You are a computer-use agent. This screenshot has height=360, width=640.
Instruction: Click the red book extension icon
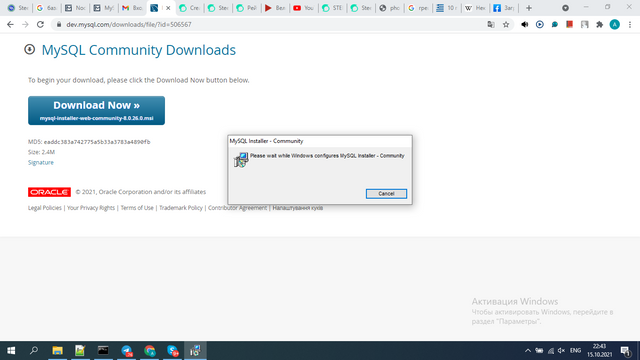point(569,24)
